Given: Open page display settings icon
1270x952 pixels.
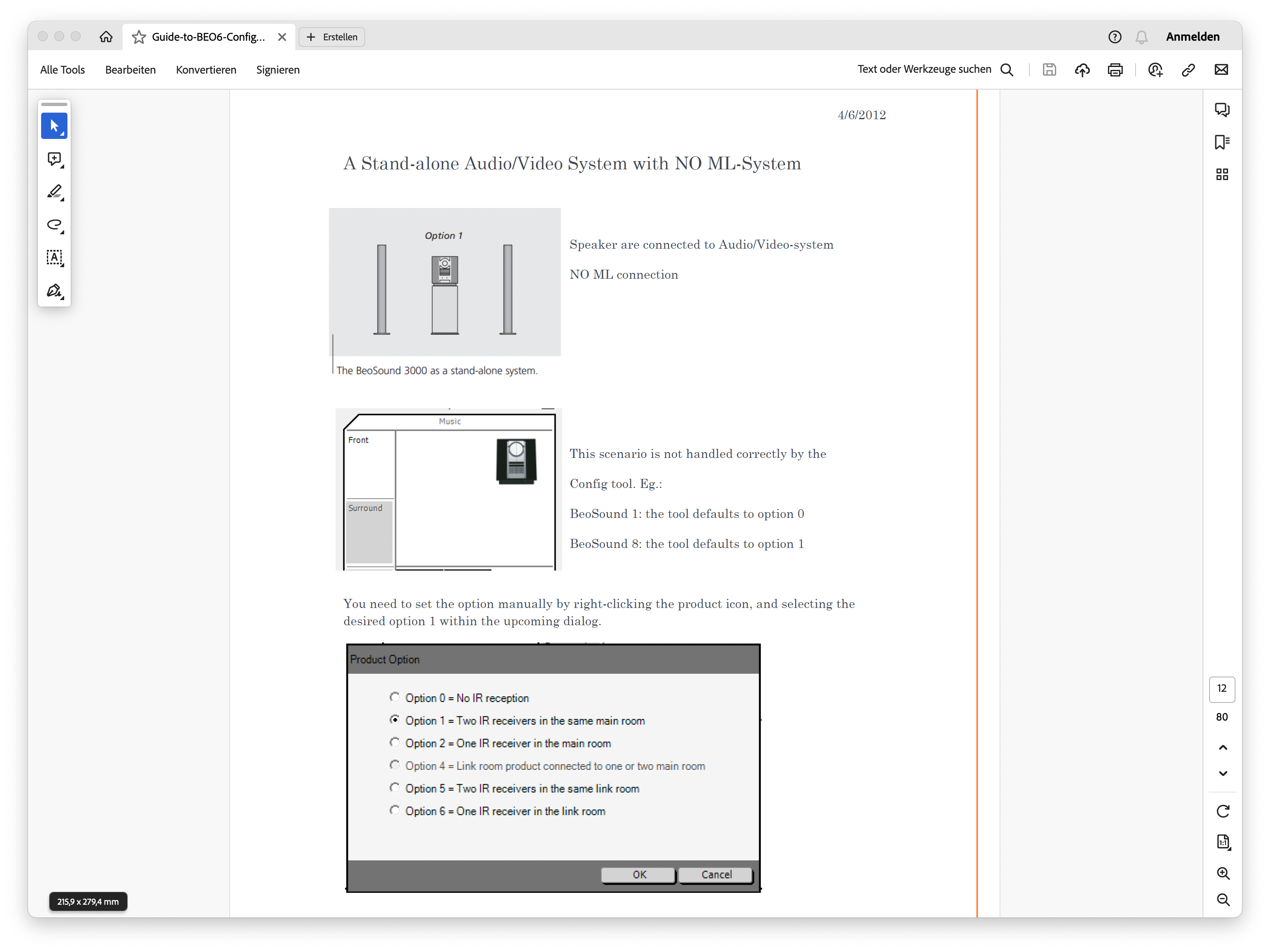Looking at the screenshot, I should [1223, 842].
